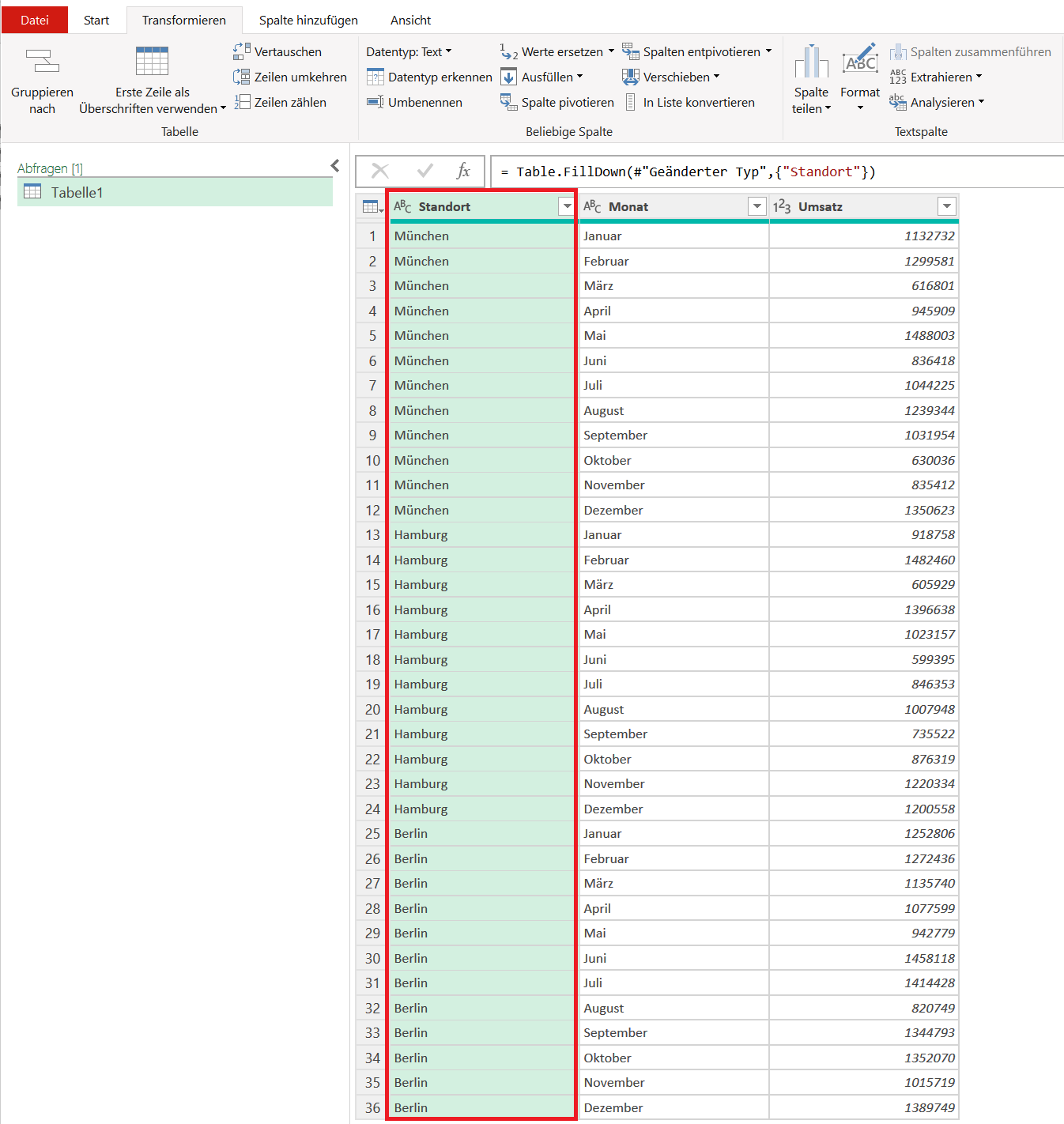Screen dimensions: 1064x1124
Task: Switch to the Start tab
Action: click(x=96, y=20)
